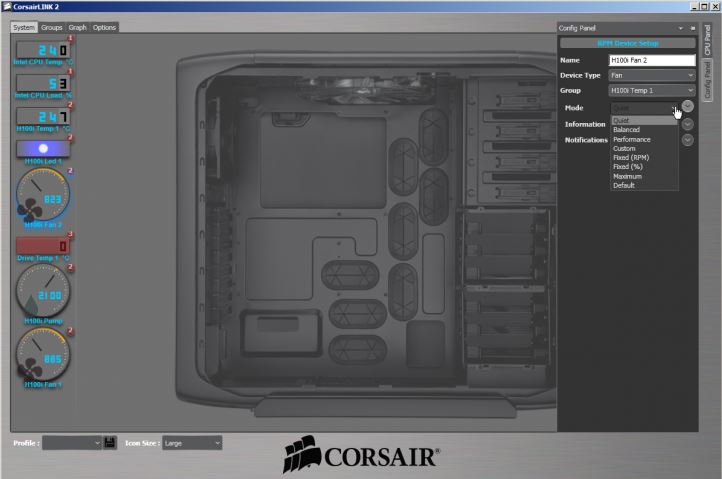The height and width of the screenshot is (479, 722).
Task: Open the Icon Size dropdown
Action: 192,443
